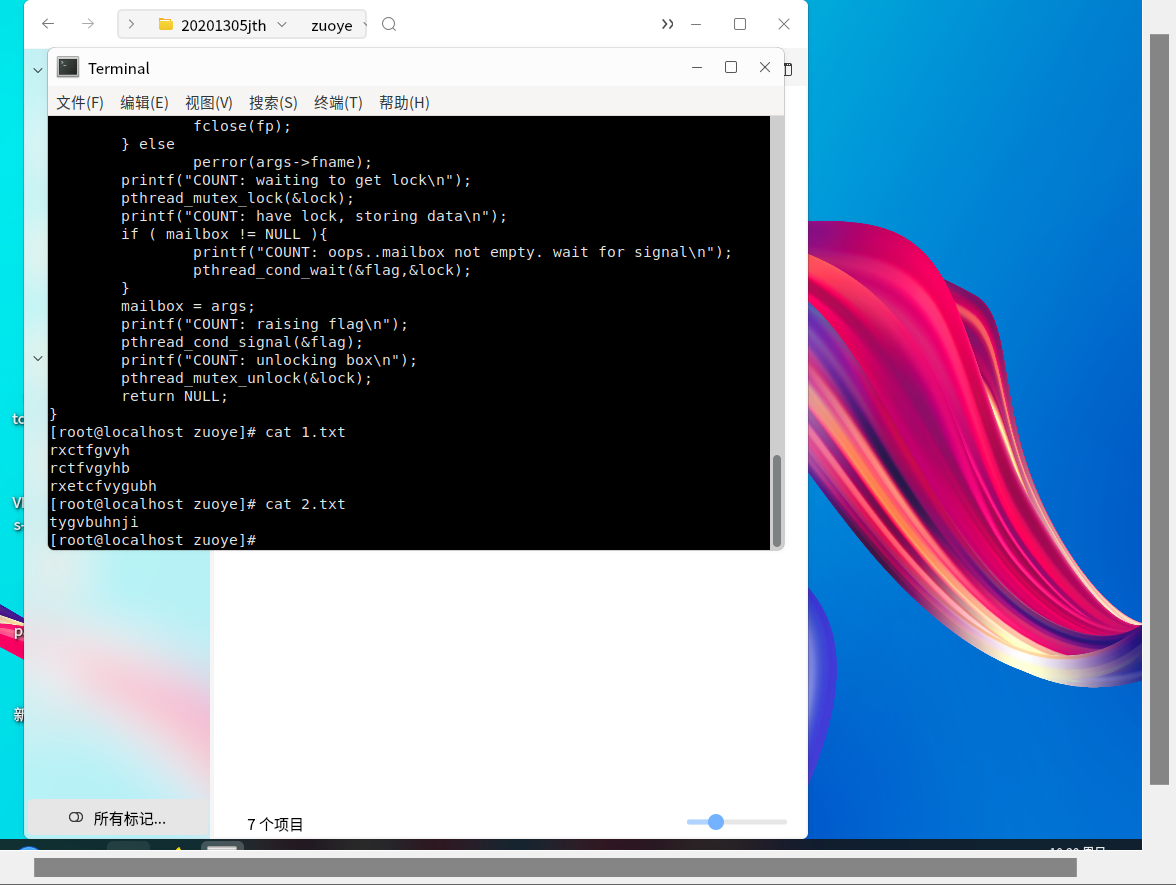The height and width of the screenshot is (885, 1176).
Task: Minimize the Terminal window
Action: click(697, 68)
